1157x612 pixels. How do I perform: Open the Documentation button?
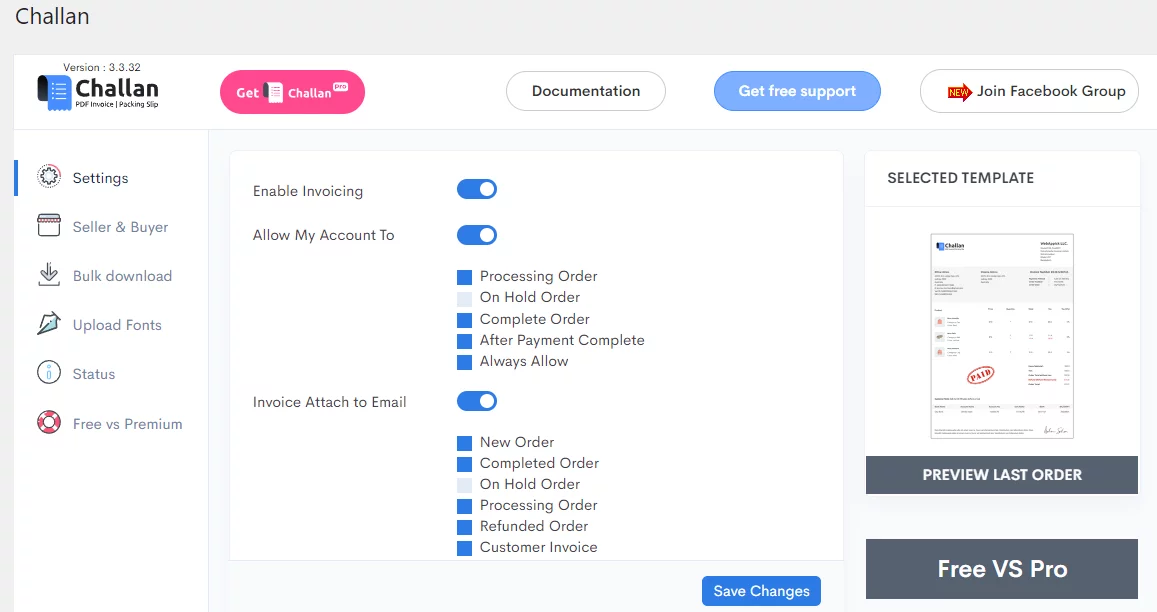click(x=586, y=91)
